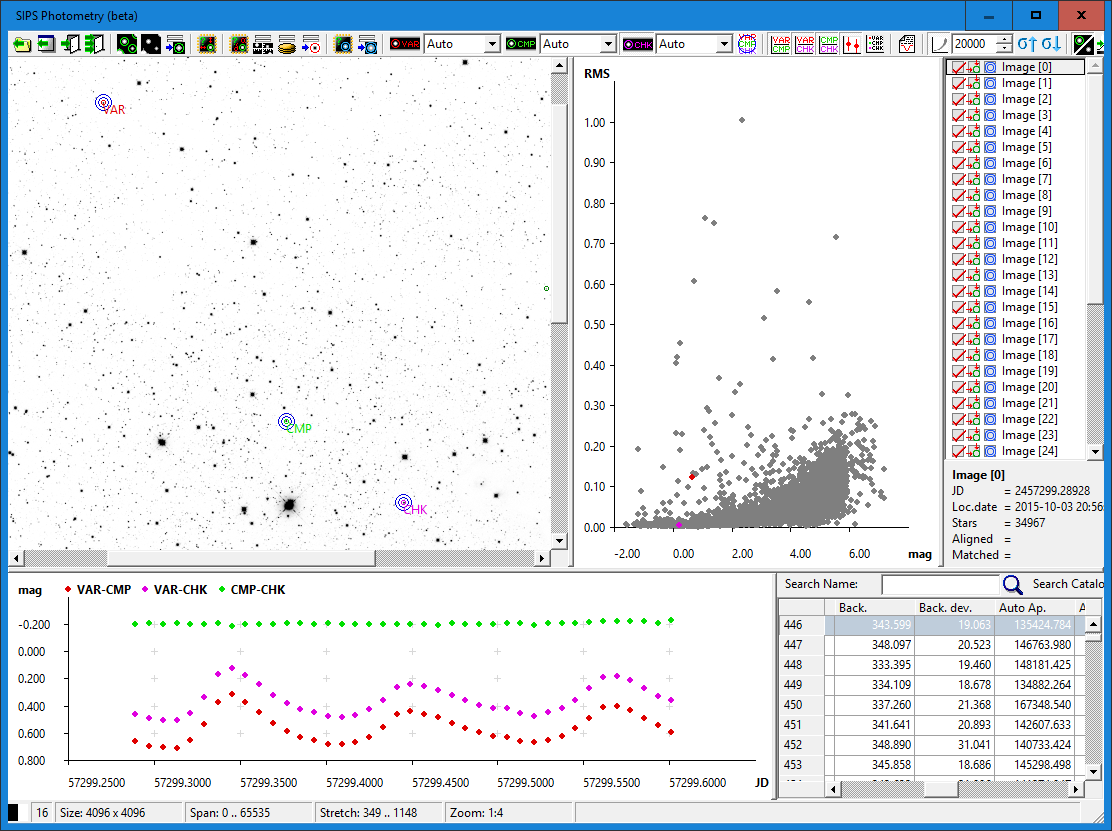1112x831 pixels.
Task: Click the green CMP star selector icon
Action: [521, 44]
